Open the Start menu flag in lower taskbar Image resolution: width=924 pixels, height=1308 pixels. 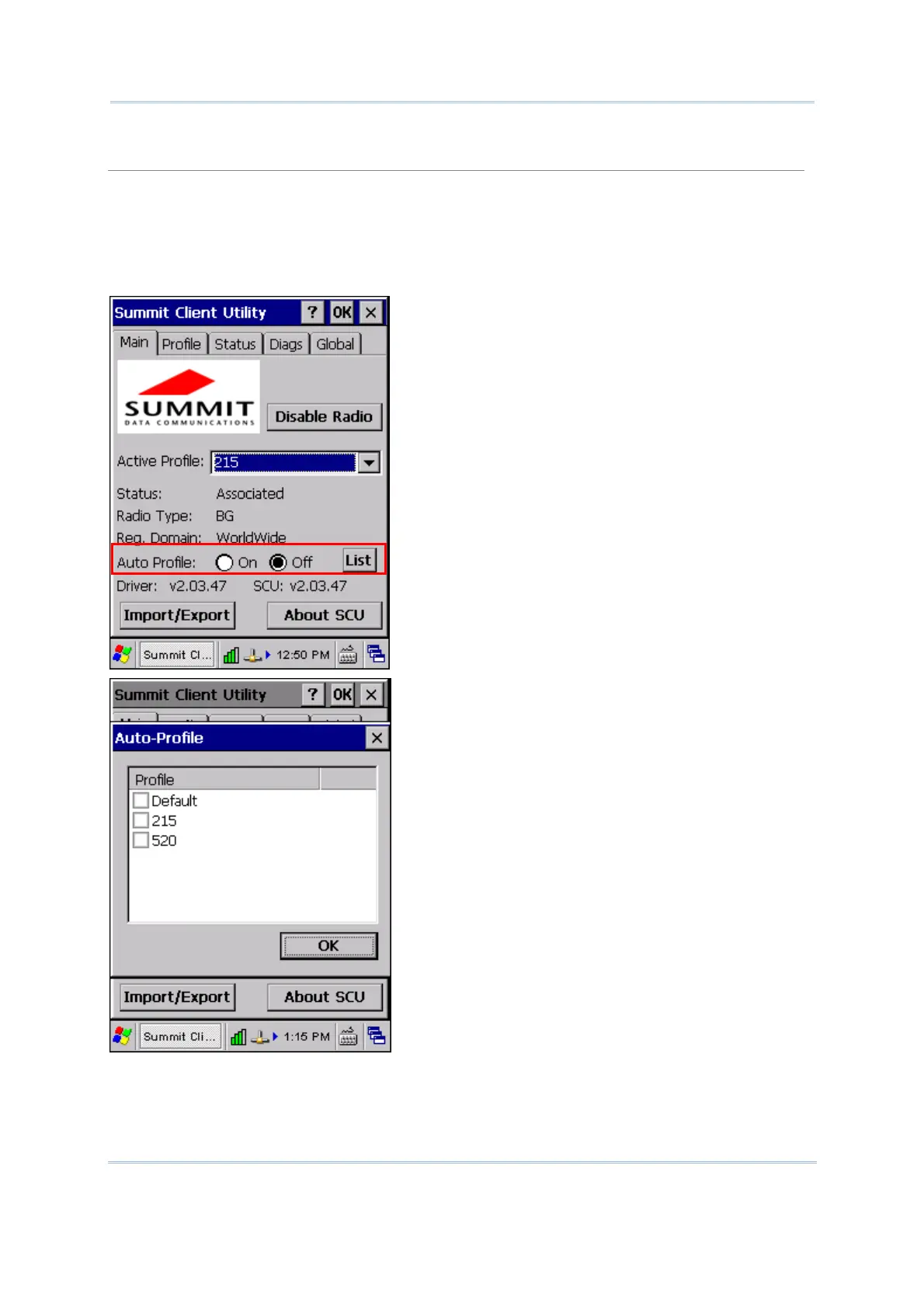123,1036
